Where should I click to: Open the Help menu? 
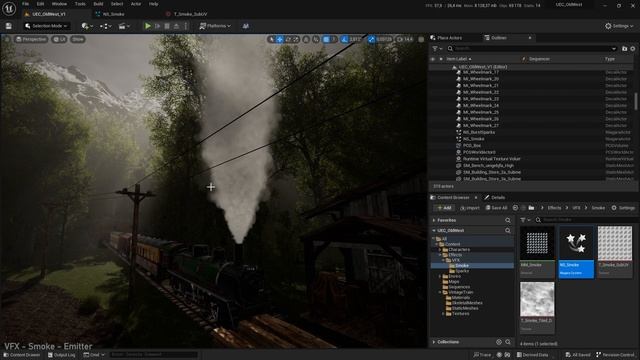coord(153,4)
